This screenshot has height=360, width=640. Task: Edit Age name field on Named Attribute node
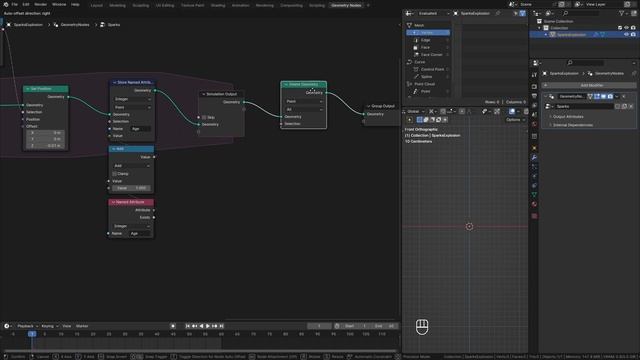coord(140,234)
